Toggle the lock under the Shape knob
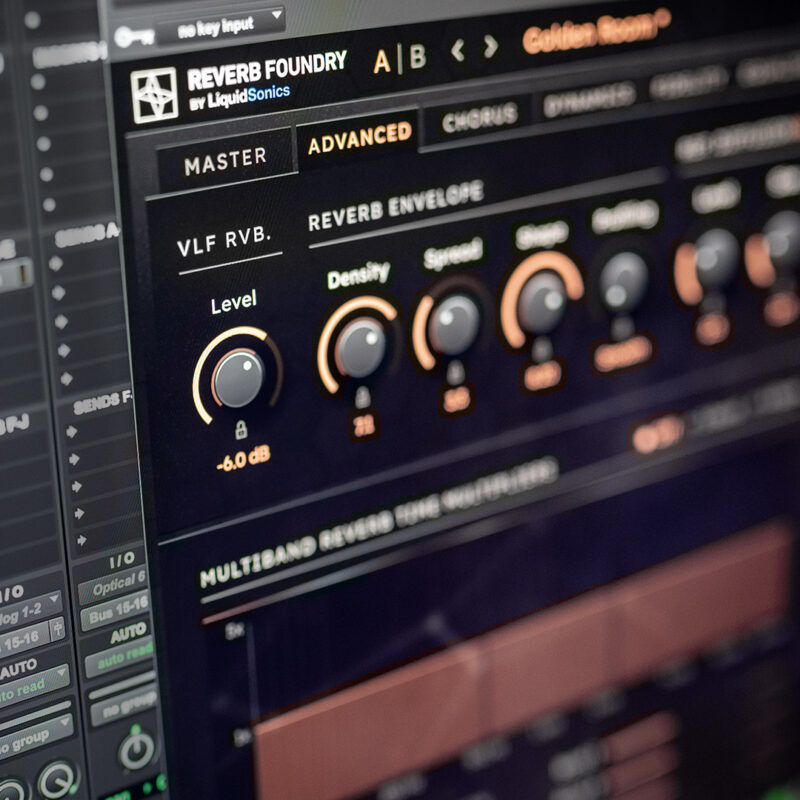 tap(542, 350)
